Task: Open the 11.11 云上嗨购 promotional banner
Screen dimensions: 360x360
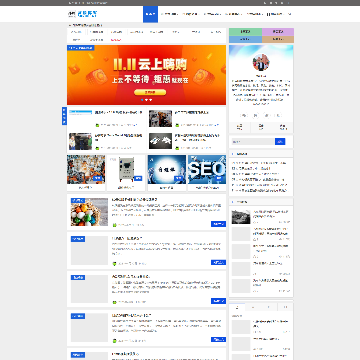Action: [146, 75]
